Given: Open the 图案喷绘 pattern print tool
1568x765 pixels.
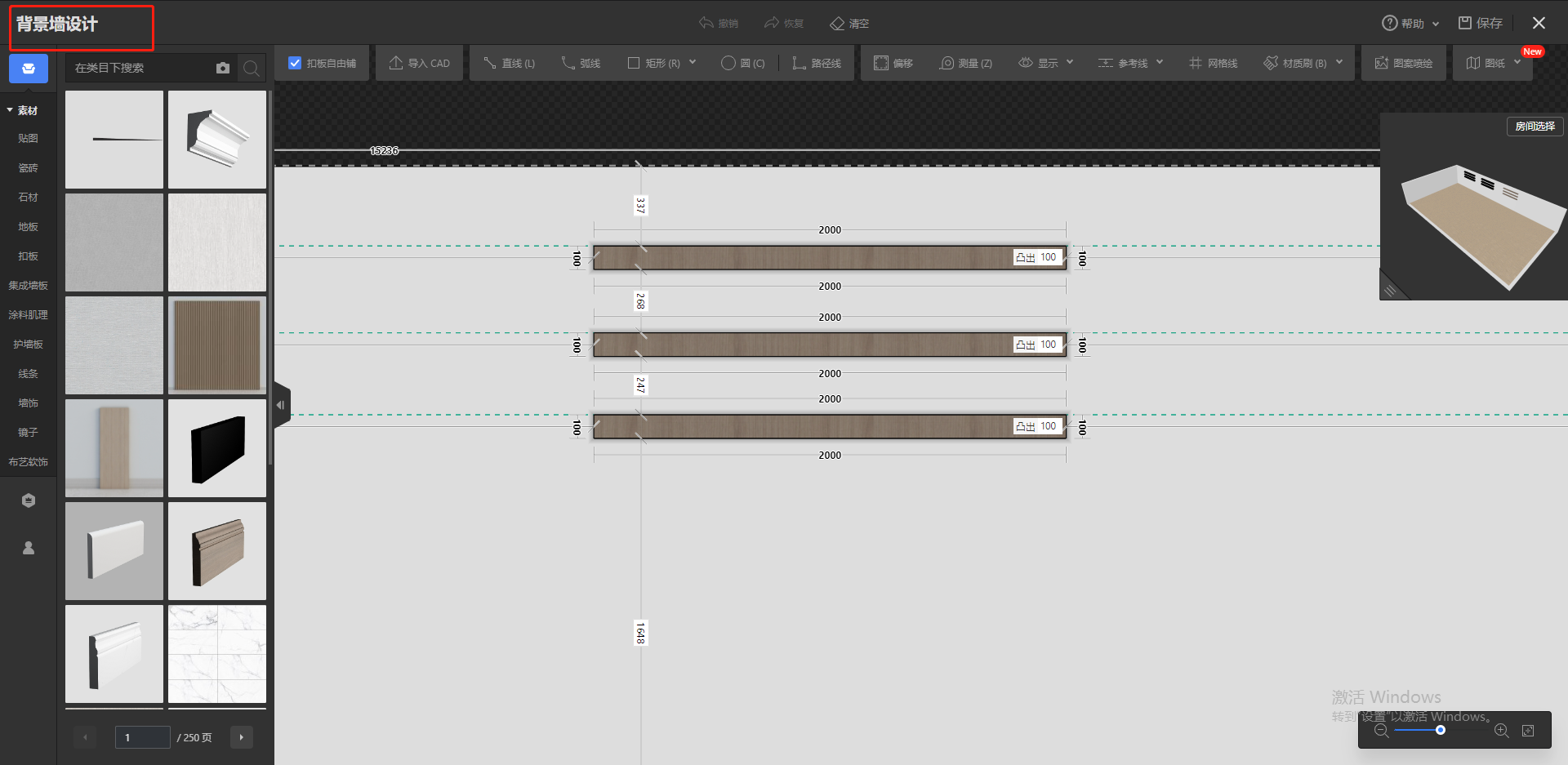Looking at the screenshot, I should 1404,63.
